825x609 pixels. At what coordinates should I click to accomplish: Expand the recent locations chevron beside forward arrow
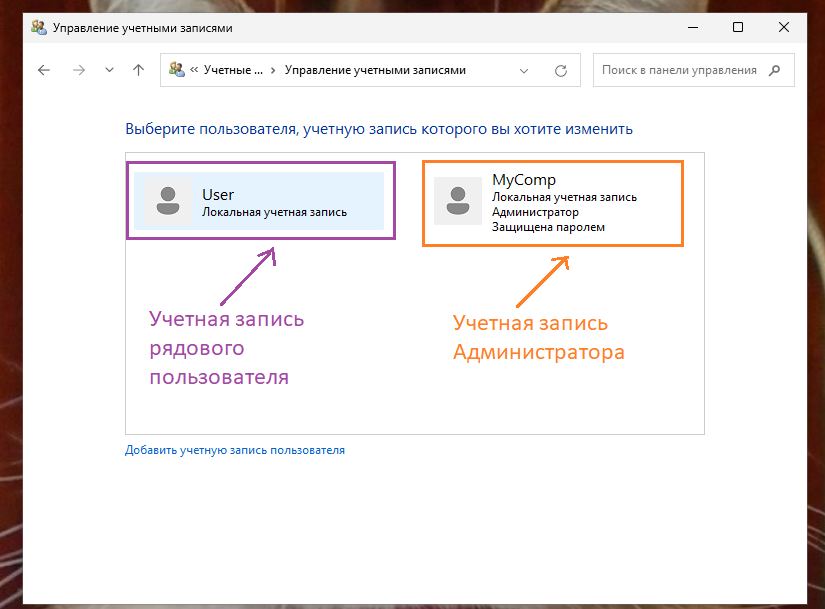108,70
